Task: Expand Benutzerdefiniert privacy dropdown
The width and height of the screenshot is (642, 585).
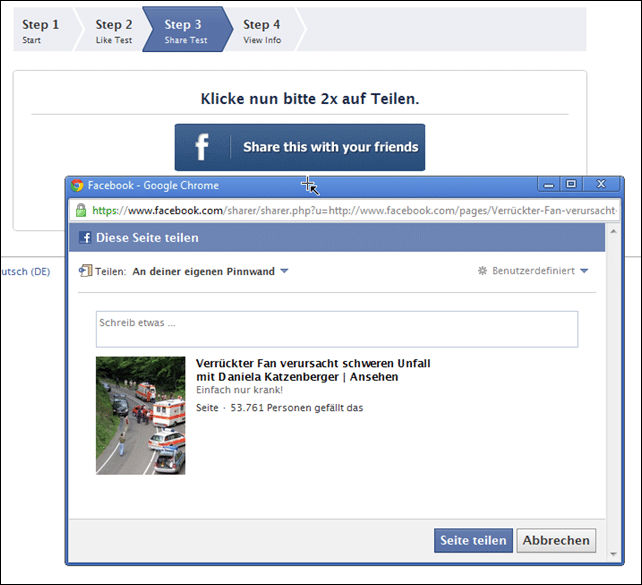Action: [x=540, y=271]
